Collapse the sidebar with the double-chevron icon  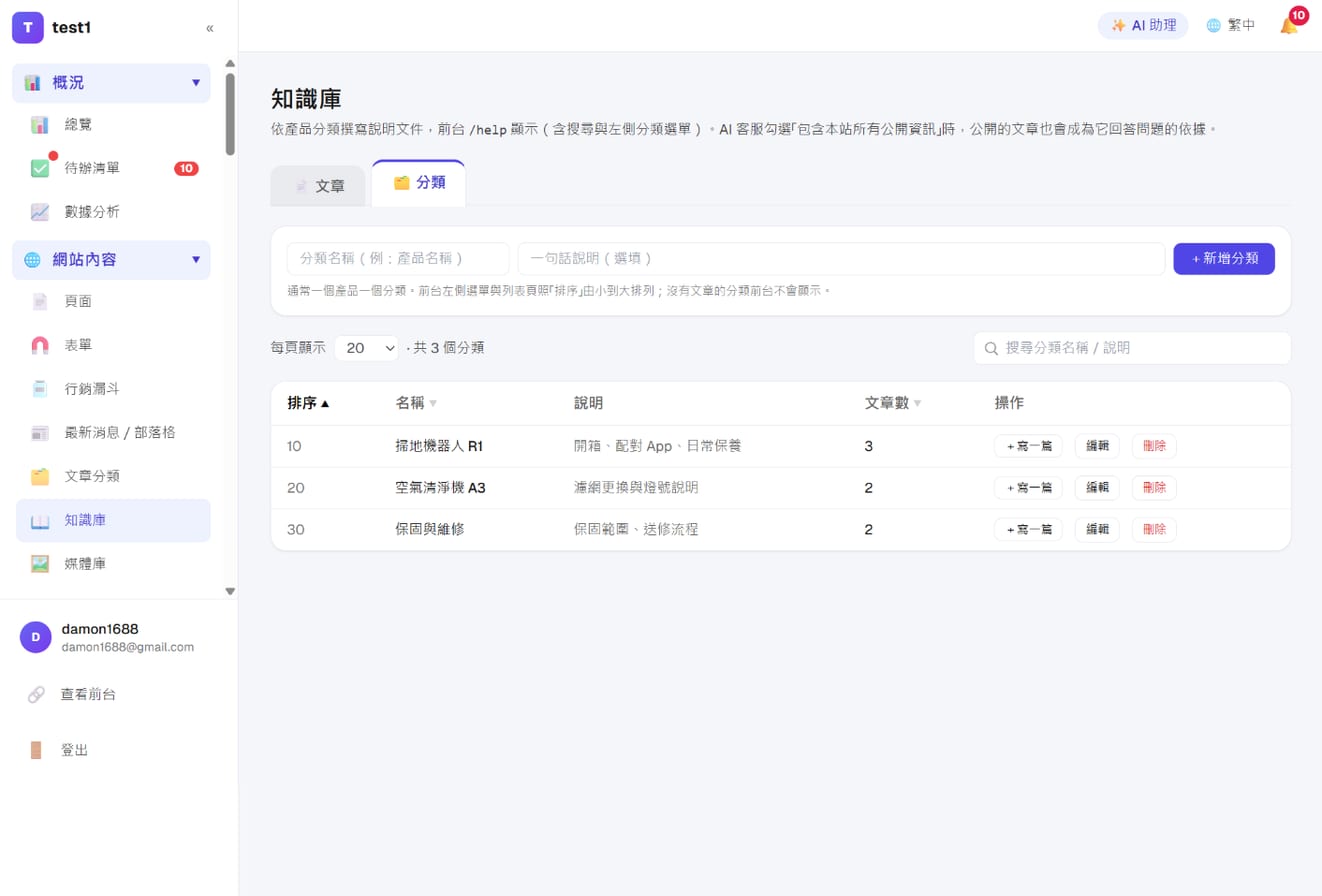pyautogui.click(x=210, y=28)
